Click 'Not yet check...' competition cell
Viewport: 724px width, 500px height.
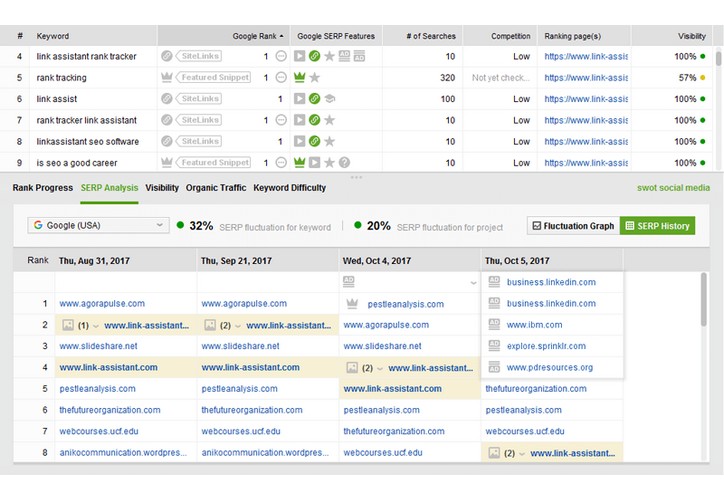[x=501, y=78]
